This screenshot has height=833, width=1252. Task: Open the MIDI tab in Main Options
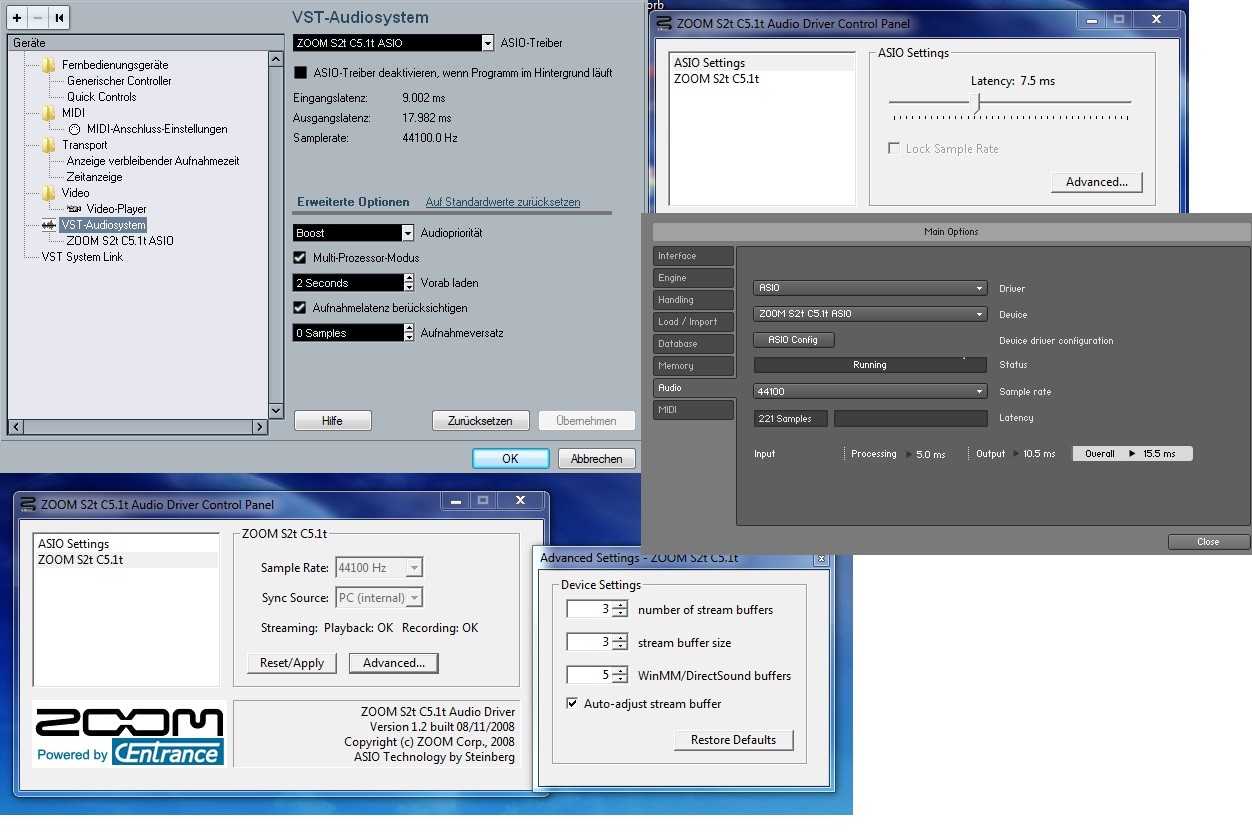click(x=693, y=410)
